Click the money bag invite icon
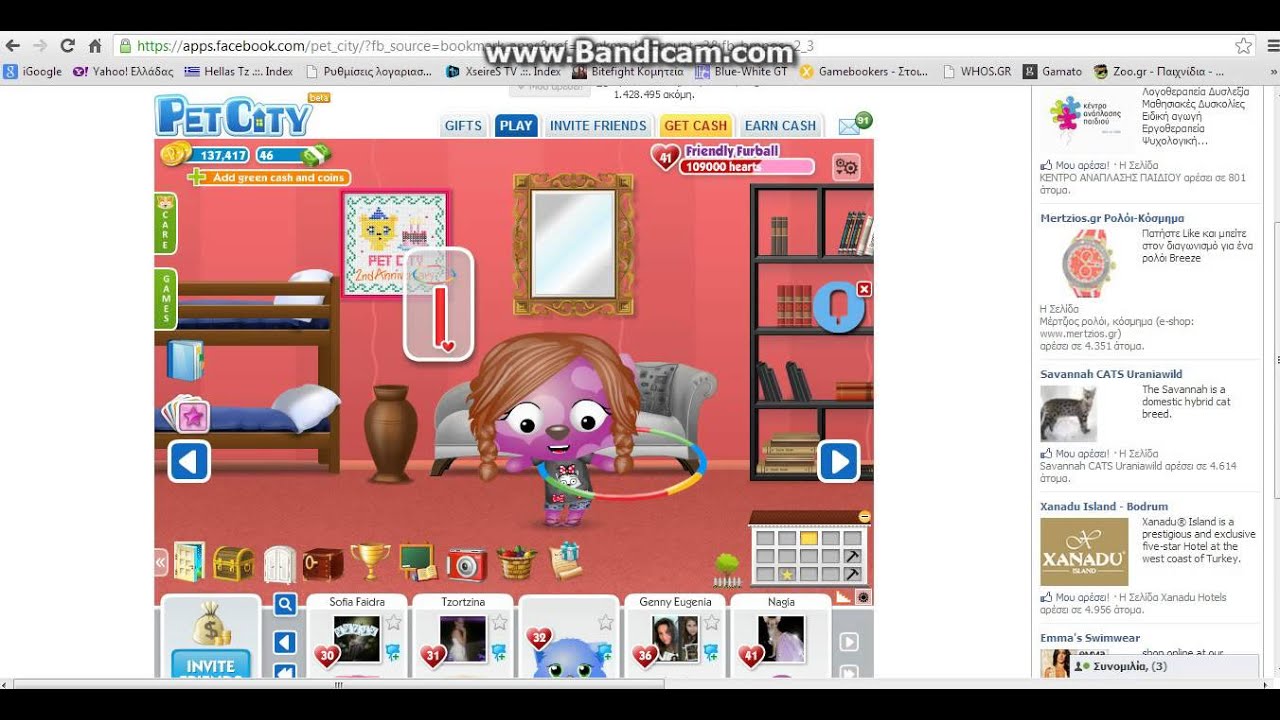This screenshot has height=720, width=1280. point(211,624)
